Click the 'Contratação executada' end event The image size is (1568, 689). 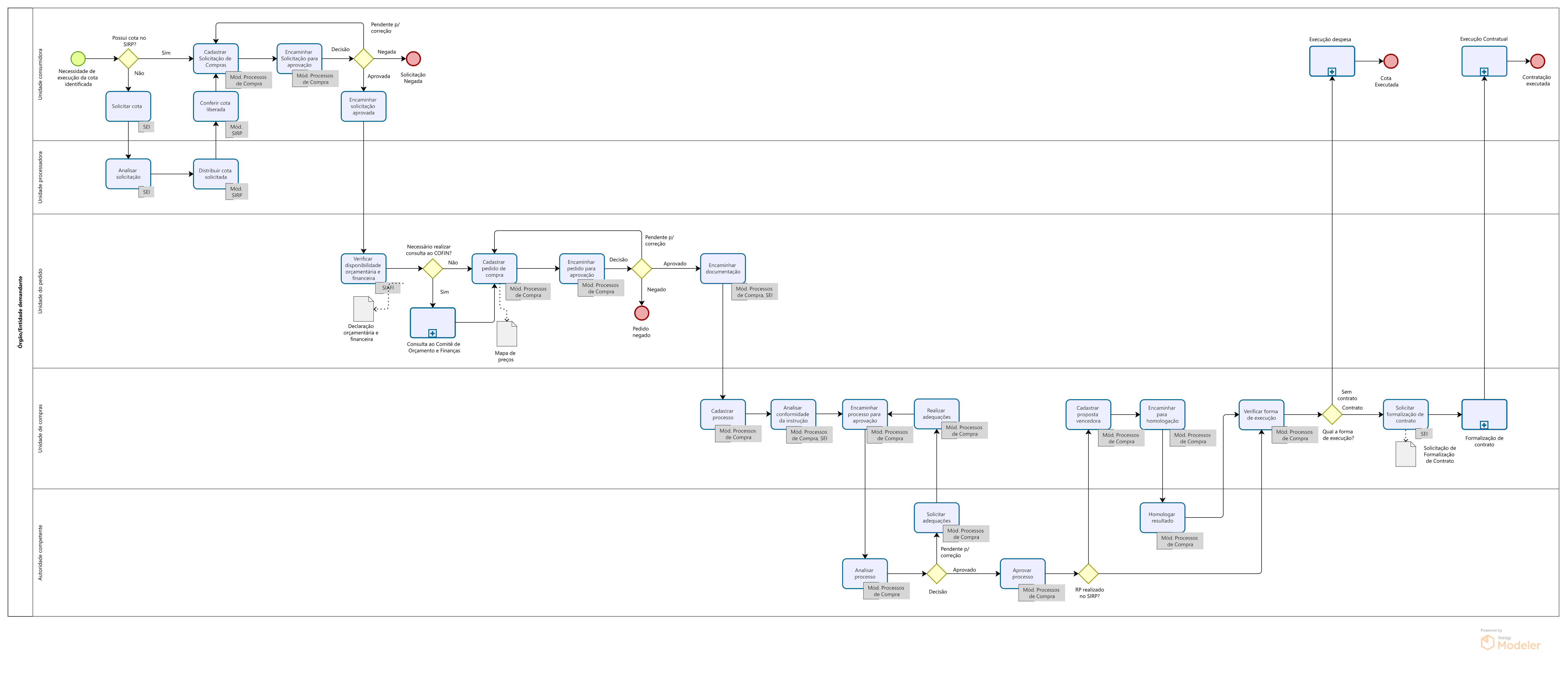pos(1538,61)
